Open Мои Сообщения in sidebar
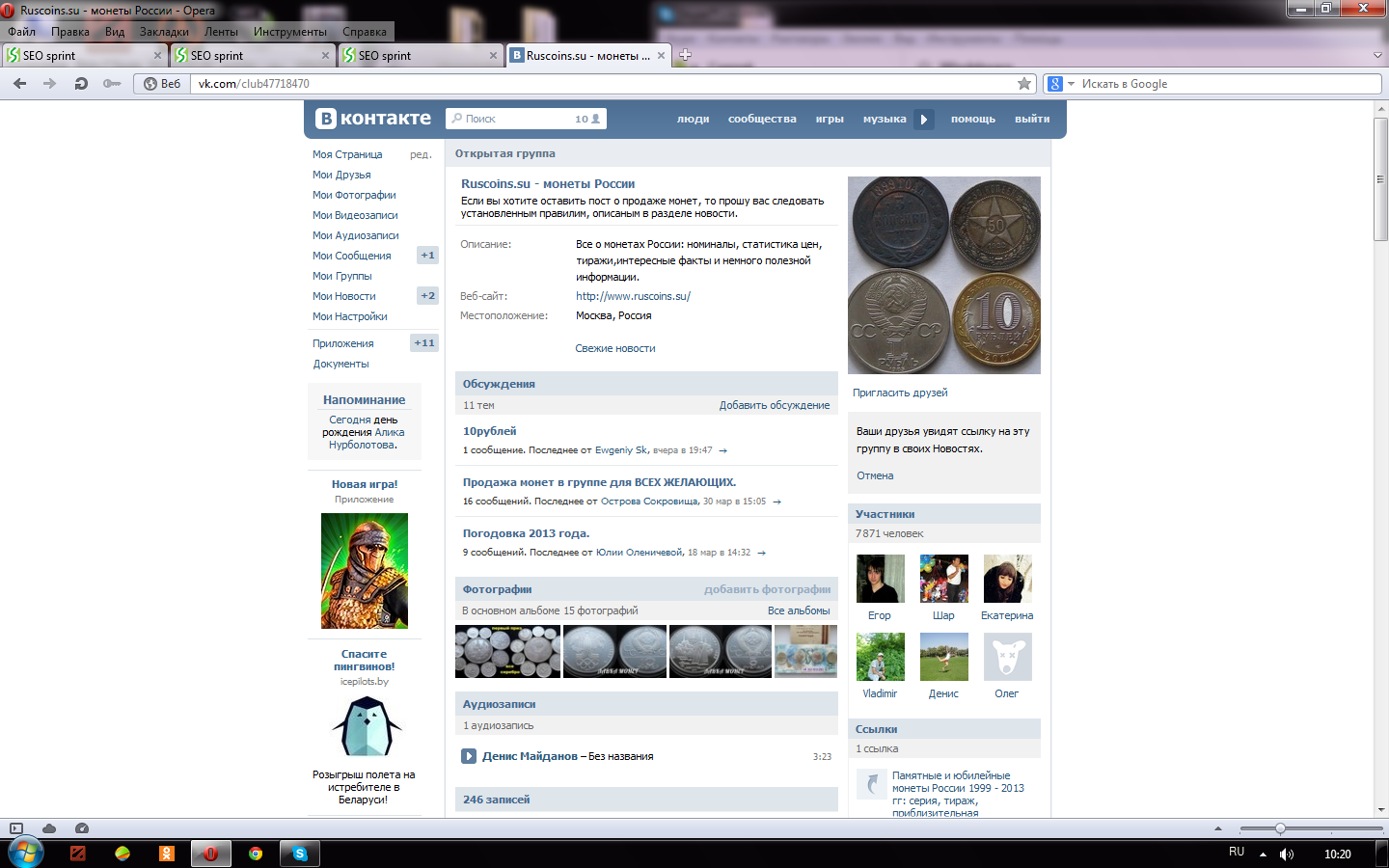The width and height of the screenshot is (1389, 868). [x=351, y=256]
